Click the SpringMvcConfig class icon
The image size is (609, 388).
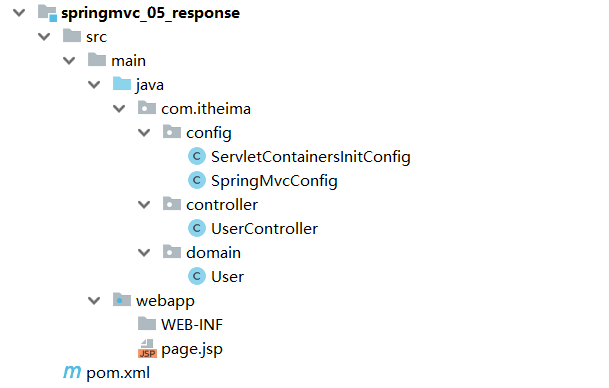pos(197,180)
